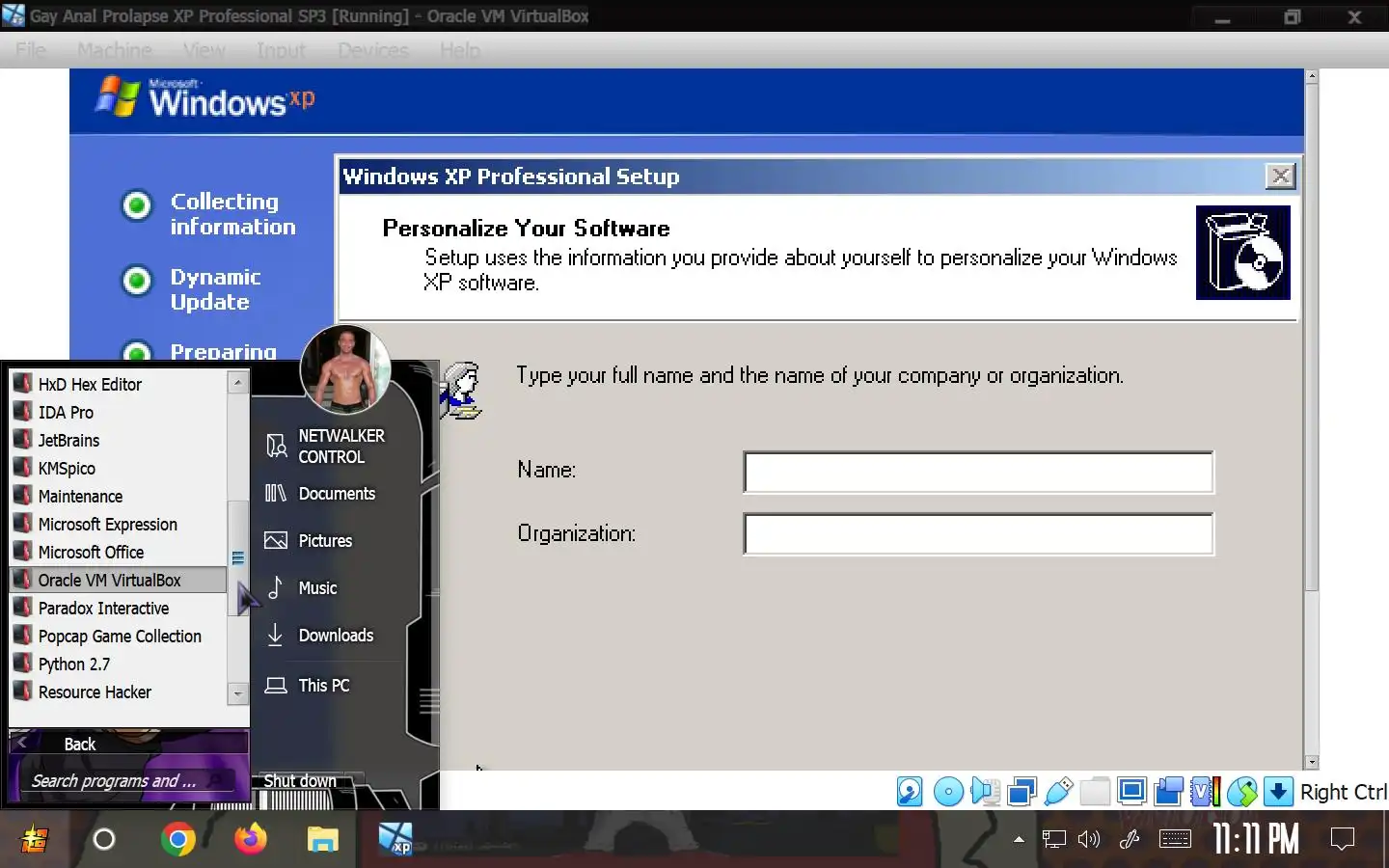Click the 11:11 PM taskbar clock
The height and width of the screenshot is (868, 1389).
[1255, 839]
